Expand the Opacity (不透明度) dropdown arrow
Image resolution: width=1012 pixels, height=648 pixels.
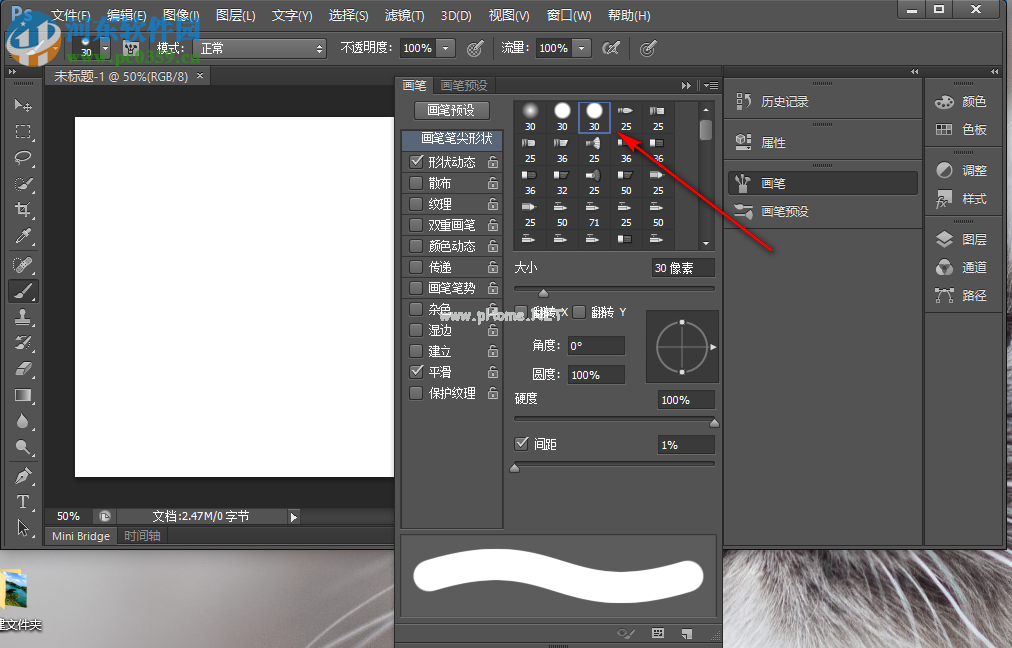[445, 48]
